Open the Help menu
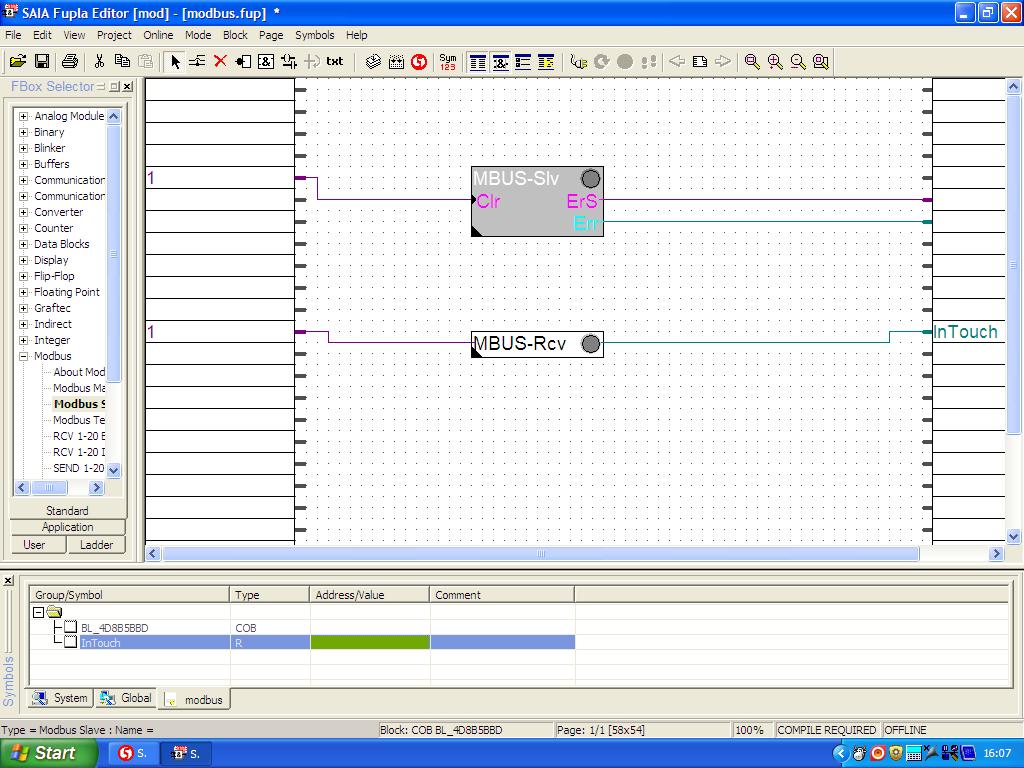Image resolution: width=1024 pixels, height=768 pixels. click(357, 35)
